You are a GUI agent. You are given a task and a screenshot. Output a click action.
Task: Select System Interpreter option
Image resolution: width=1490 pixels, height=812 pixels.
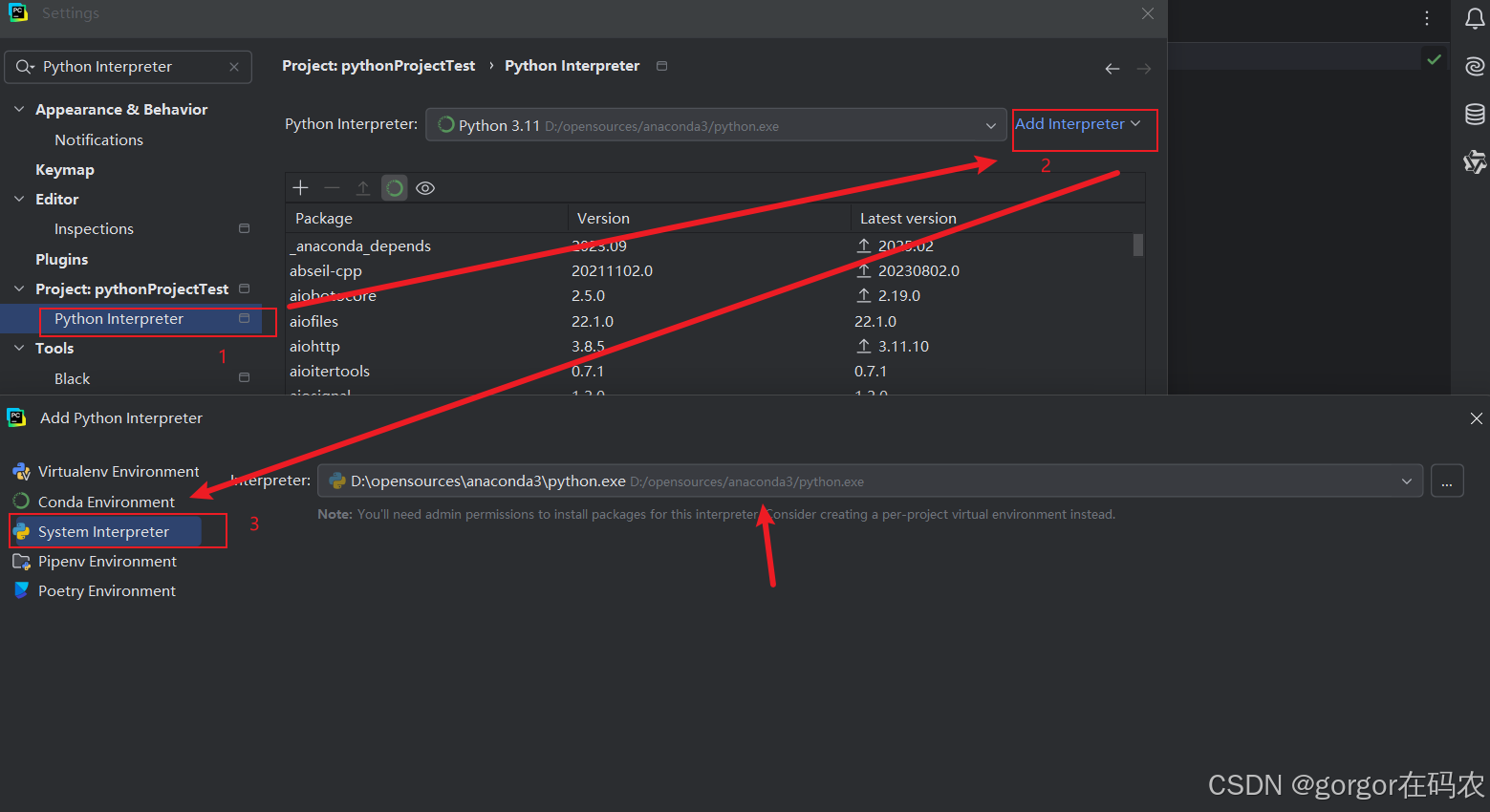tap(105, 531)
